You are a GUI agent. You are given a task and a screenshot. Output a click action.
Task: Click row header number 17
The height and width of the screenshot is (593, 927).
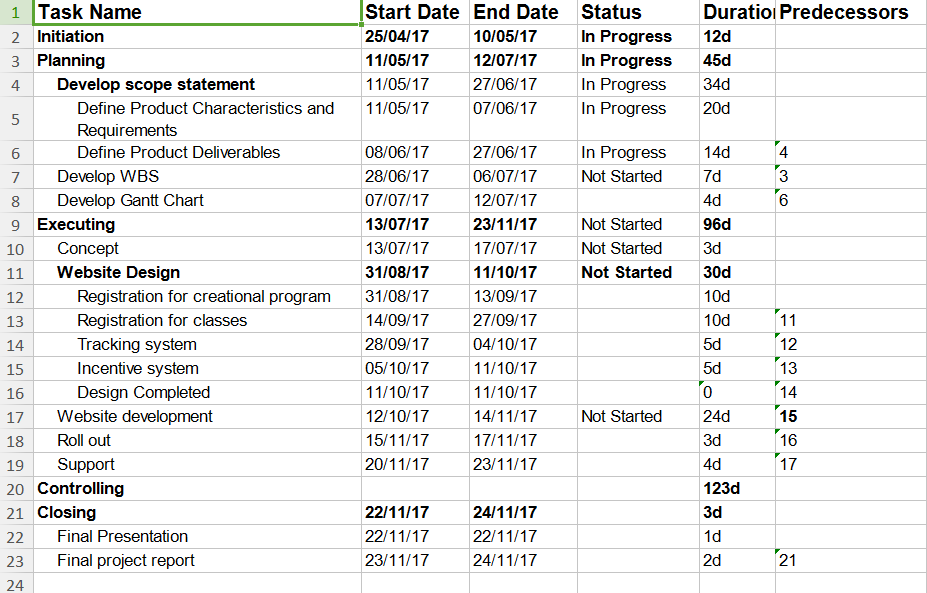click(x=16, y=417)
